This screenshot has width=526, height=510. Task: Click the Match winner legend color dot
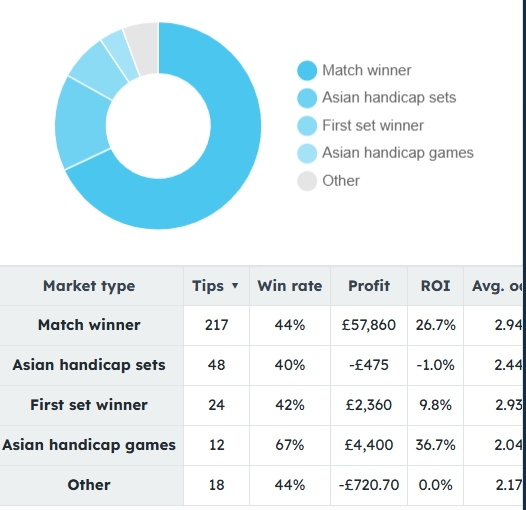coord(307,70)
